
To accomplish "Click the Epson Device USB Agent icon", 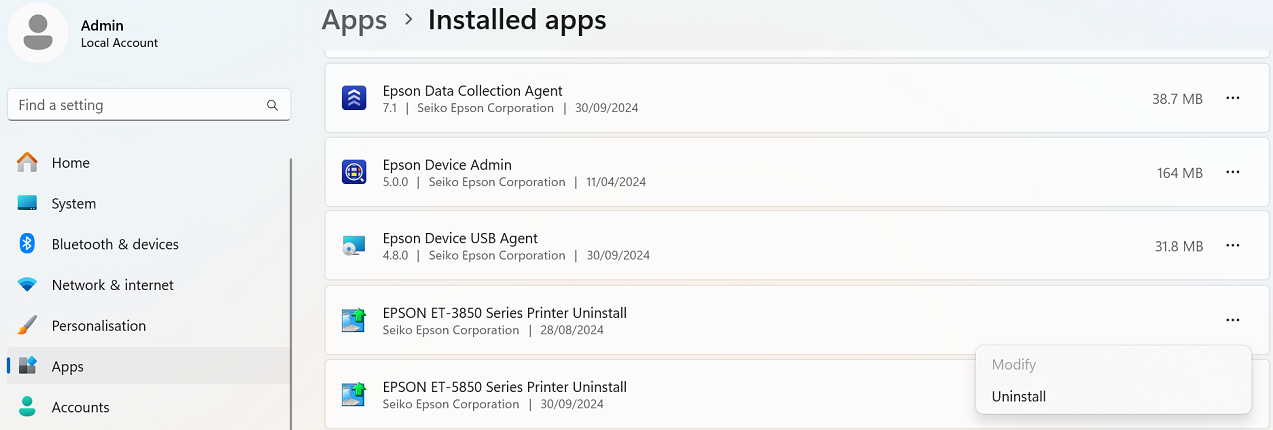I will tap(354, 246).
